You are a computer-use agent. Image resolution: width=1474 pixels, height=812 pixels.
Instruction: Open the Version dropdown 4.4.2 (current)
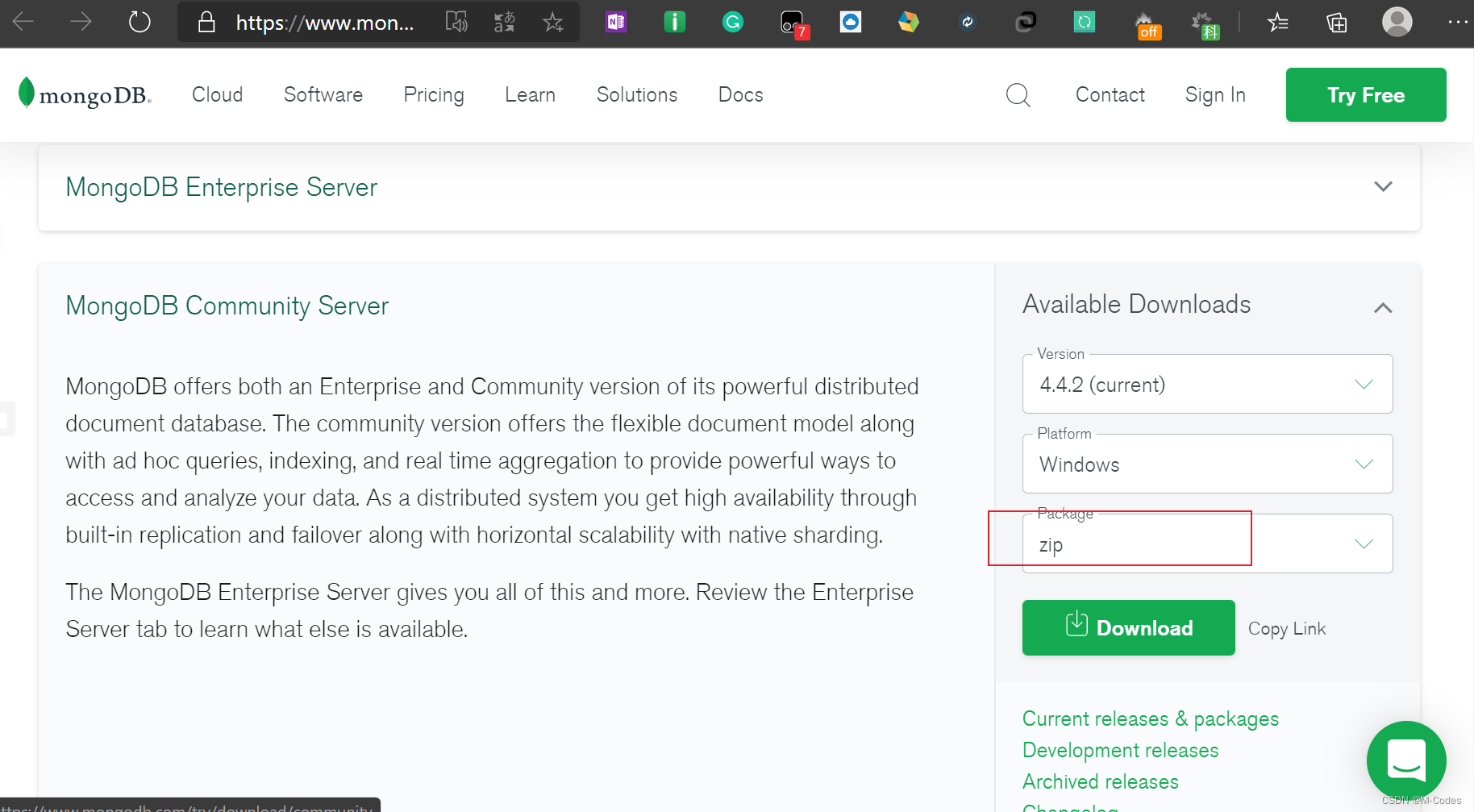[1207, 384]
